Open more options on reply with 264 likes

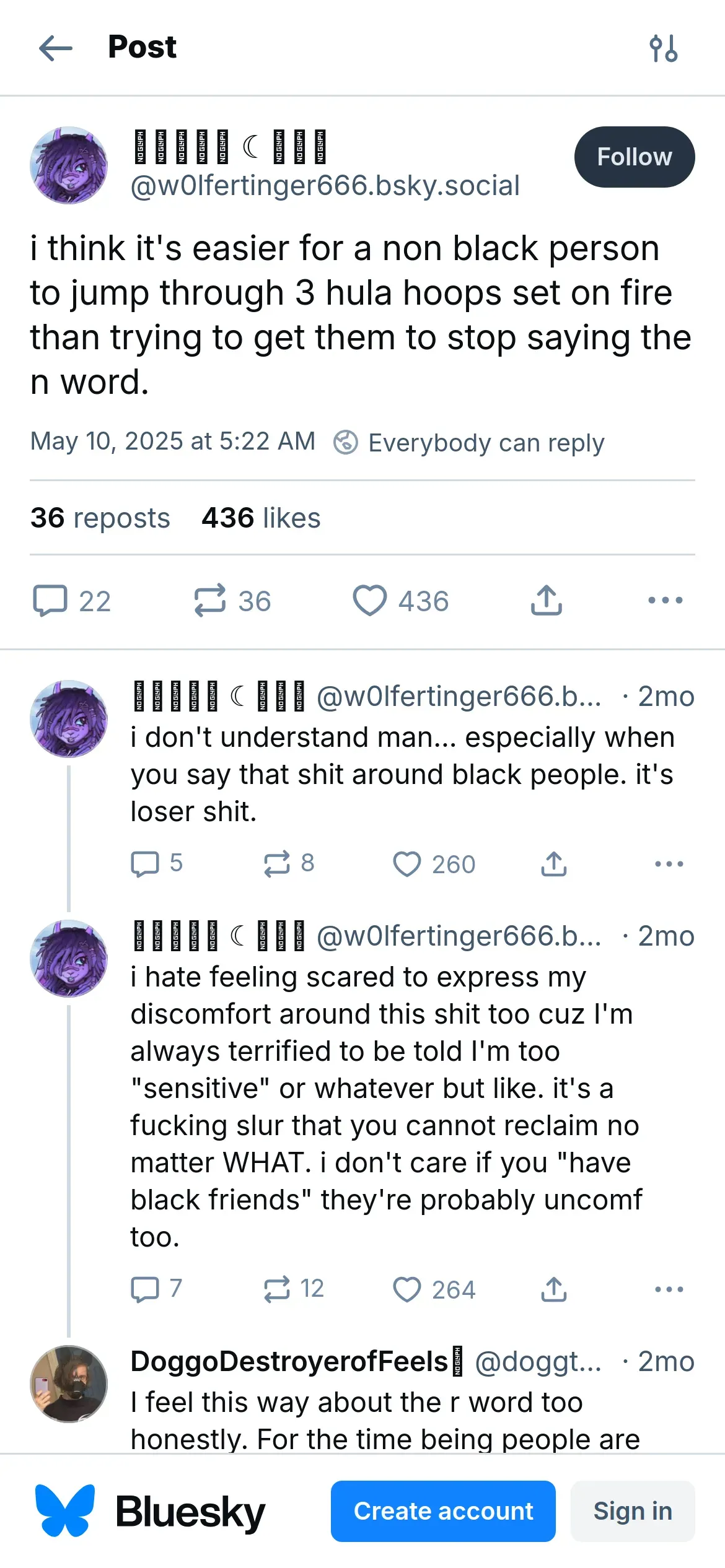coord(669,1289)
